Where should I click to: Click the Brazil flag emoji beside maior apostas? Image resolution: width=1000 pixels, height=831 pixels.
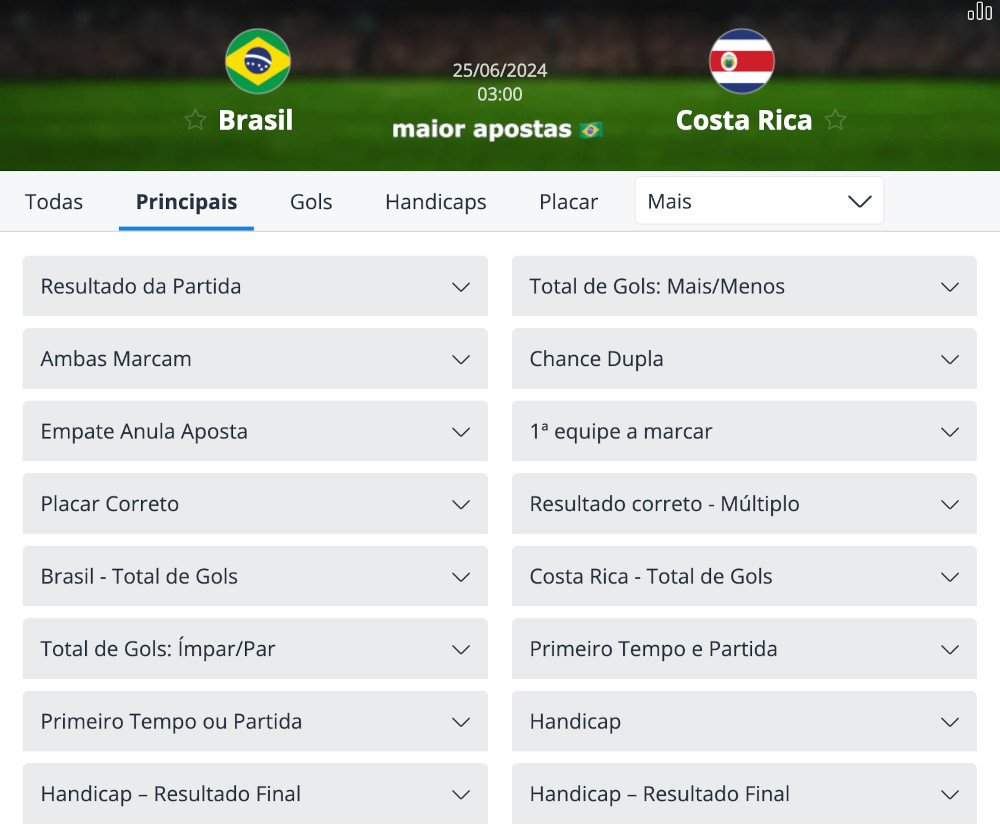click(x=592, y=128)
